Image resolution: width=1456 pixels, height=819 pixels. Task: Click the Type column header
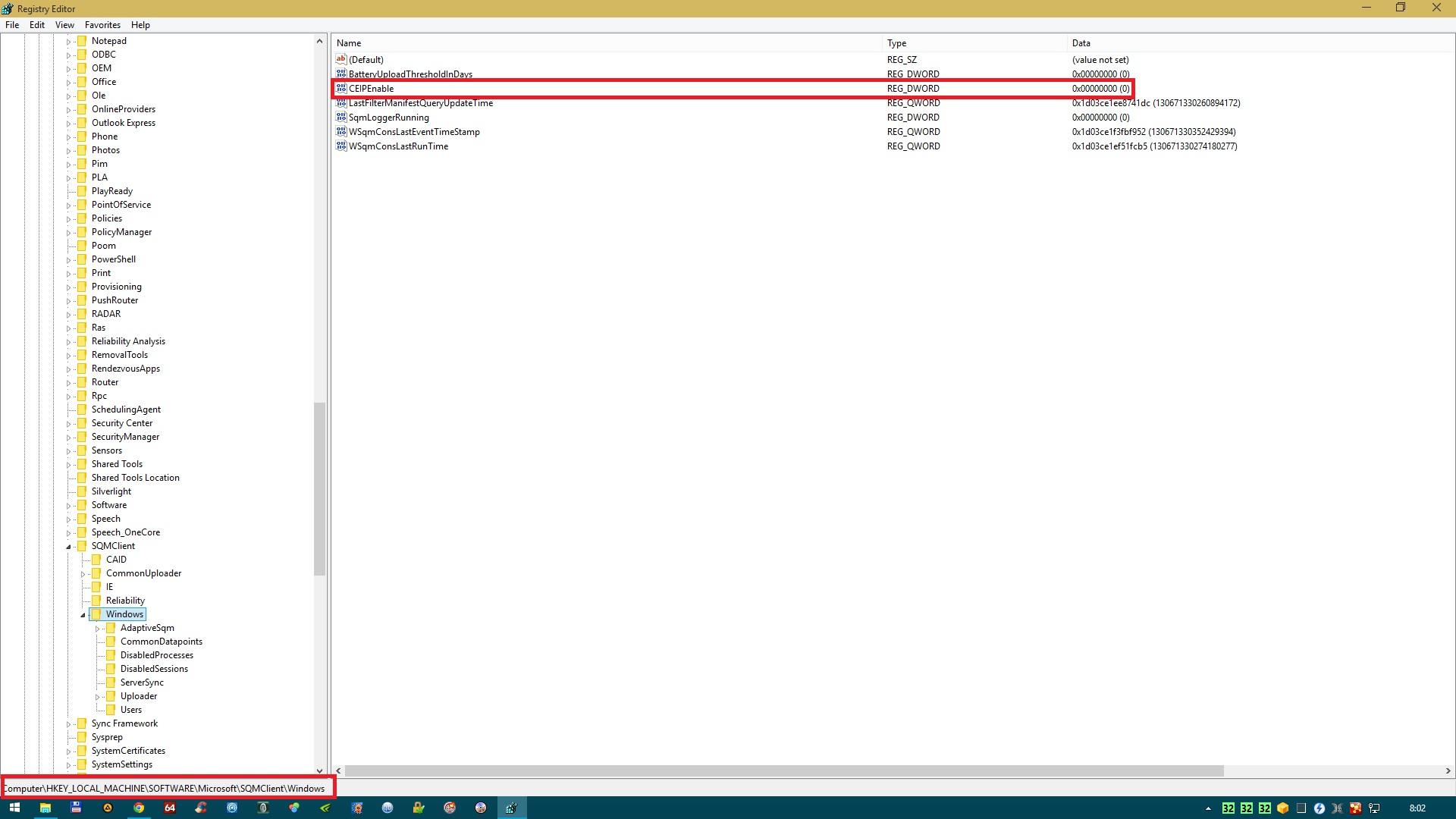pos(896,43)
